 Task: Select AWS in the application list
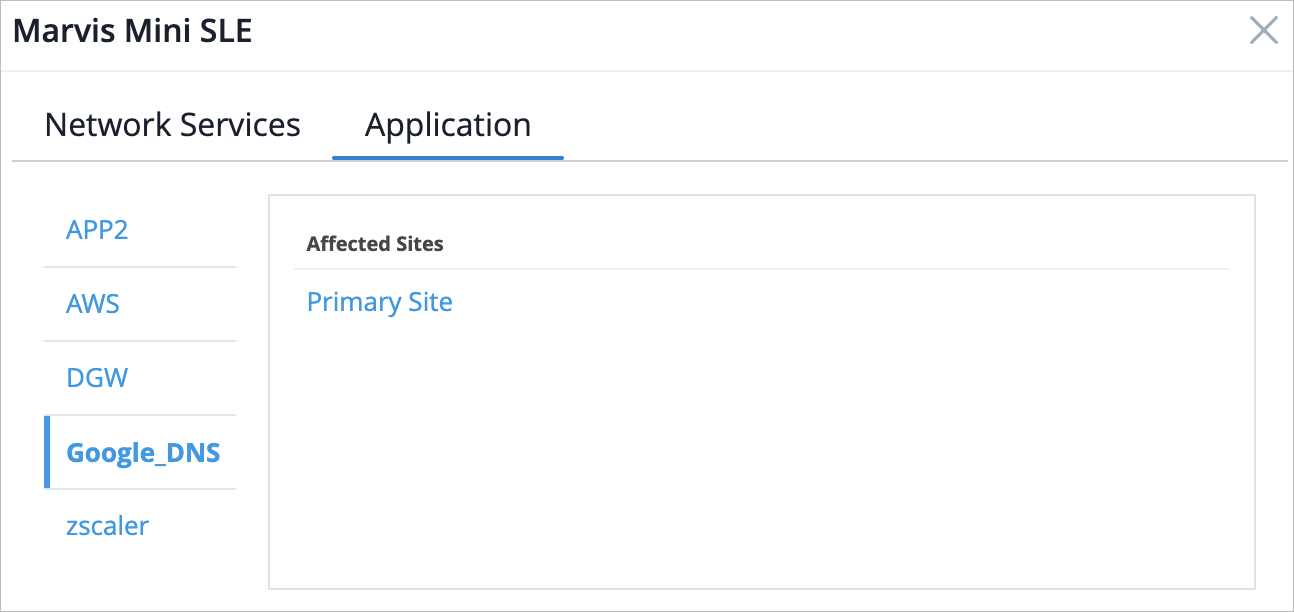point(93,304)
